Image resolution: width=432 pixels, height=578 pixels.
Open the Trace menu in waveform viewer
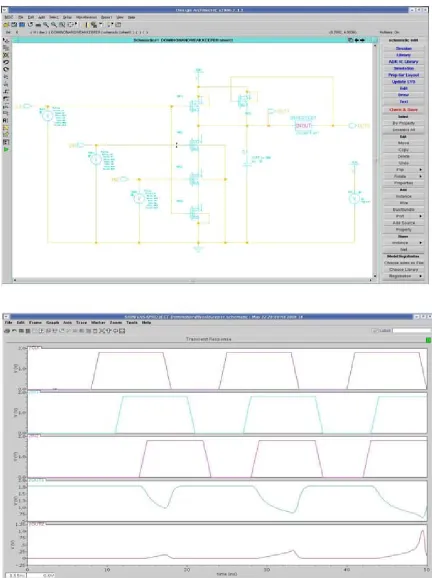(81, 323)
